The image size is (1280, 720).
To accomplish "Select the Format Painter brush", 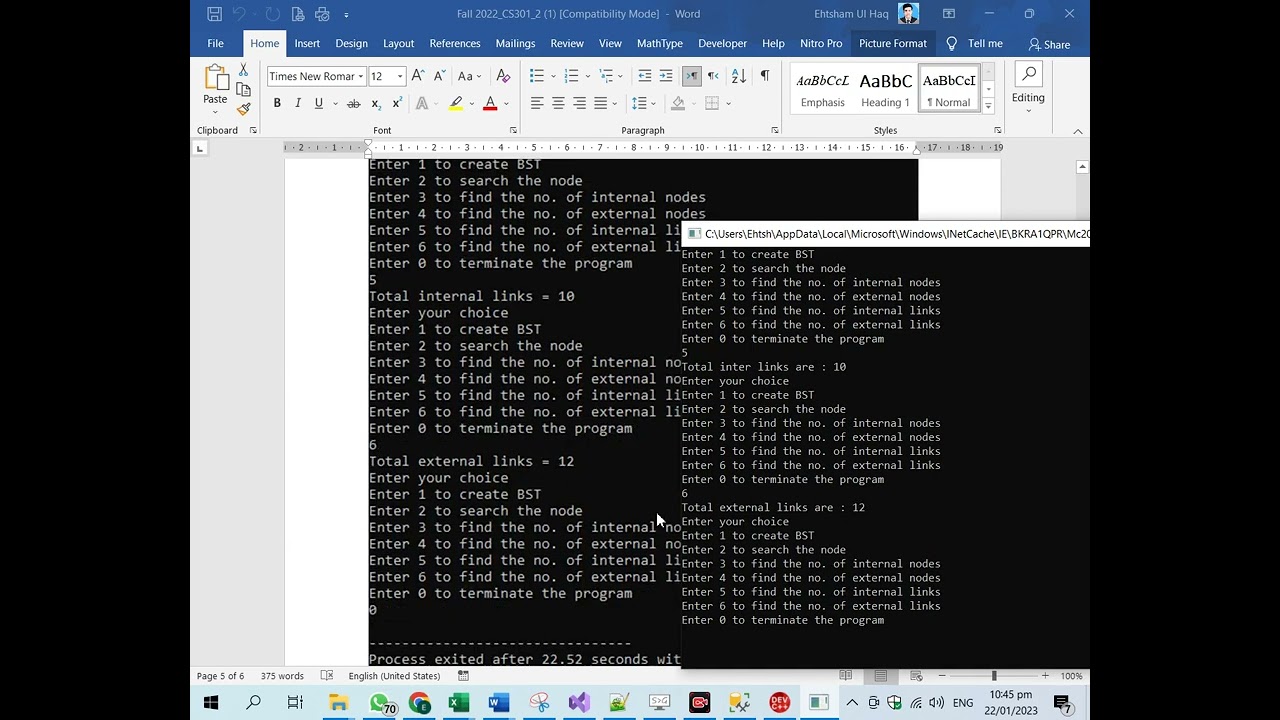I will (243, 108).
